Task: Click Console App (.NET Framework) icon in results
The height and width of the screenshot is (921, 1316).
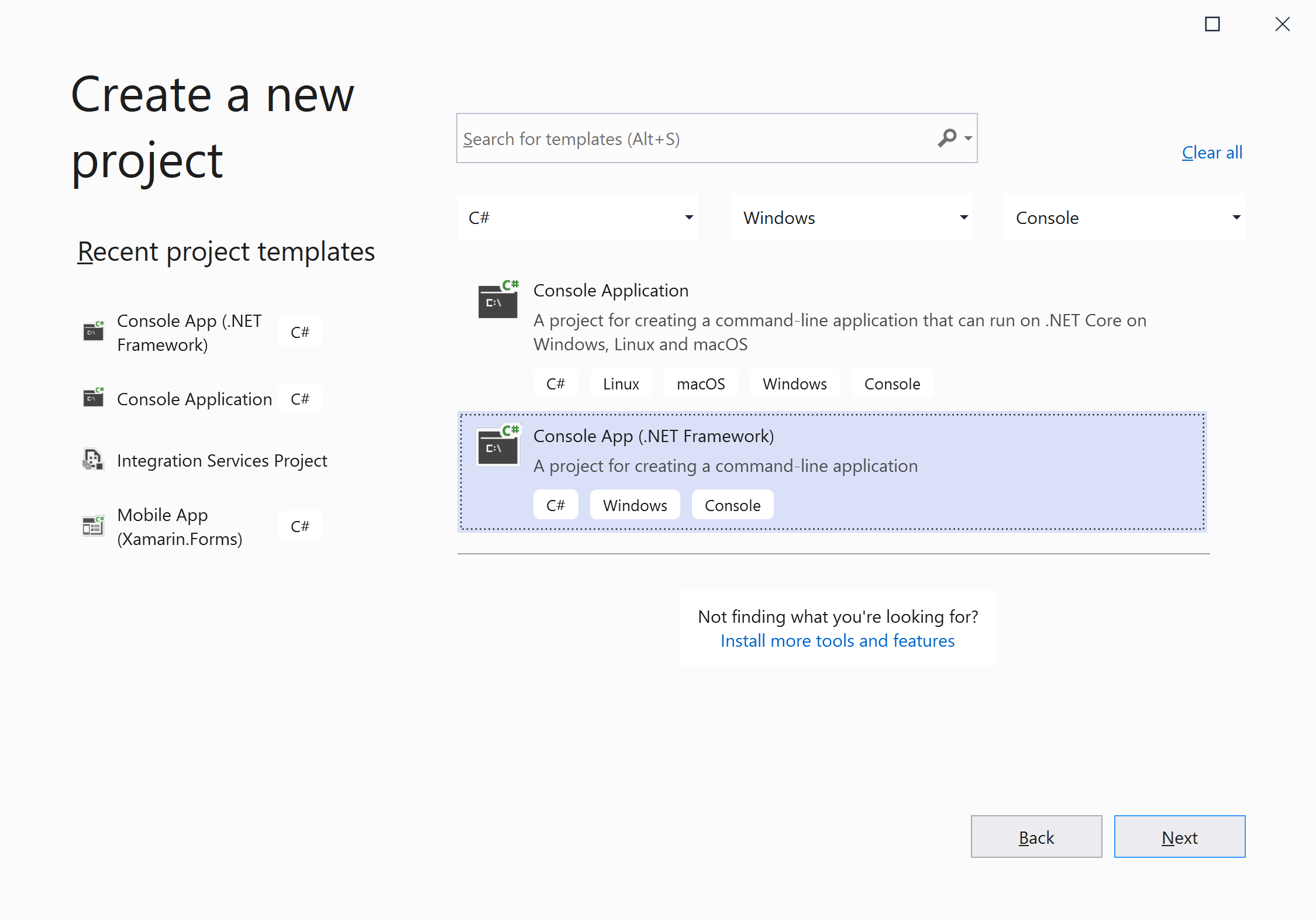Action: (x=498, y=446)
